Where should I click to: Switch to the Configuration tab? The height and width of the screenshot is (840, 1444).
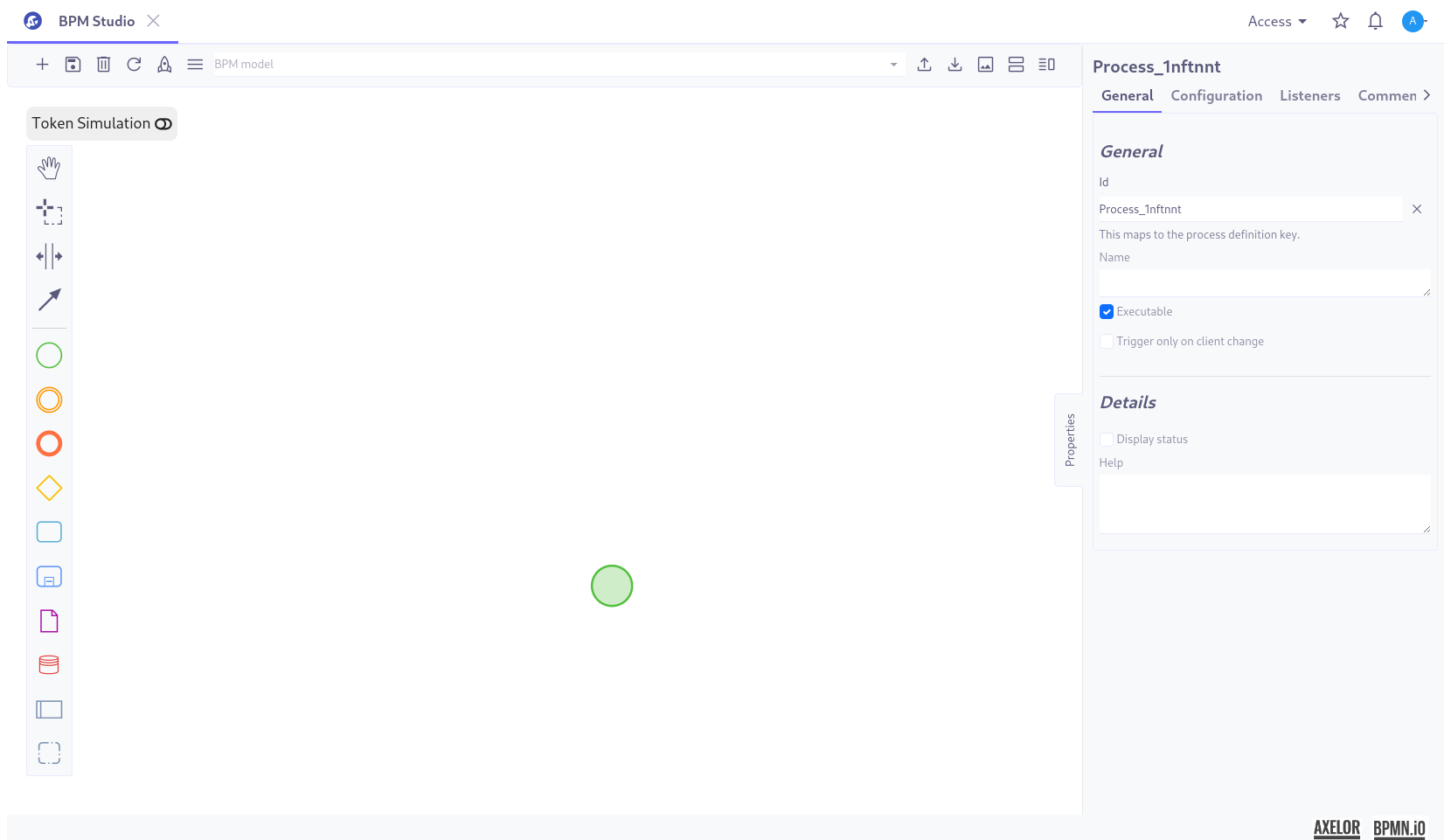[x=1216, y=96]
